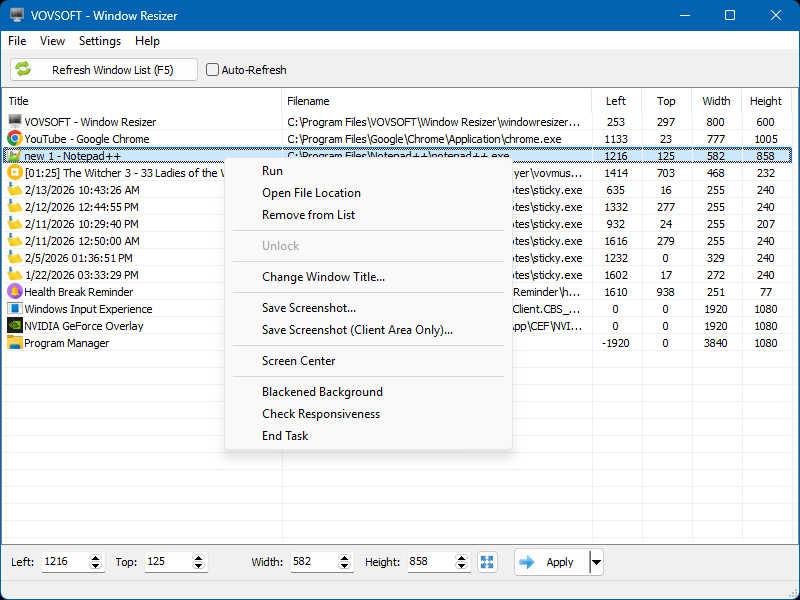This screenshot has height=600, width=800.
Task: Click the Health Break Reminder app icon
Action: pos(15,292)
